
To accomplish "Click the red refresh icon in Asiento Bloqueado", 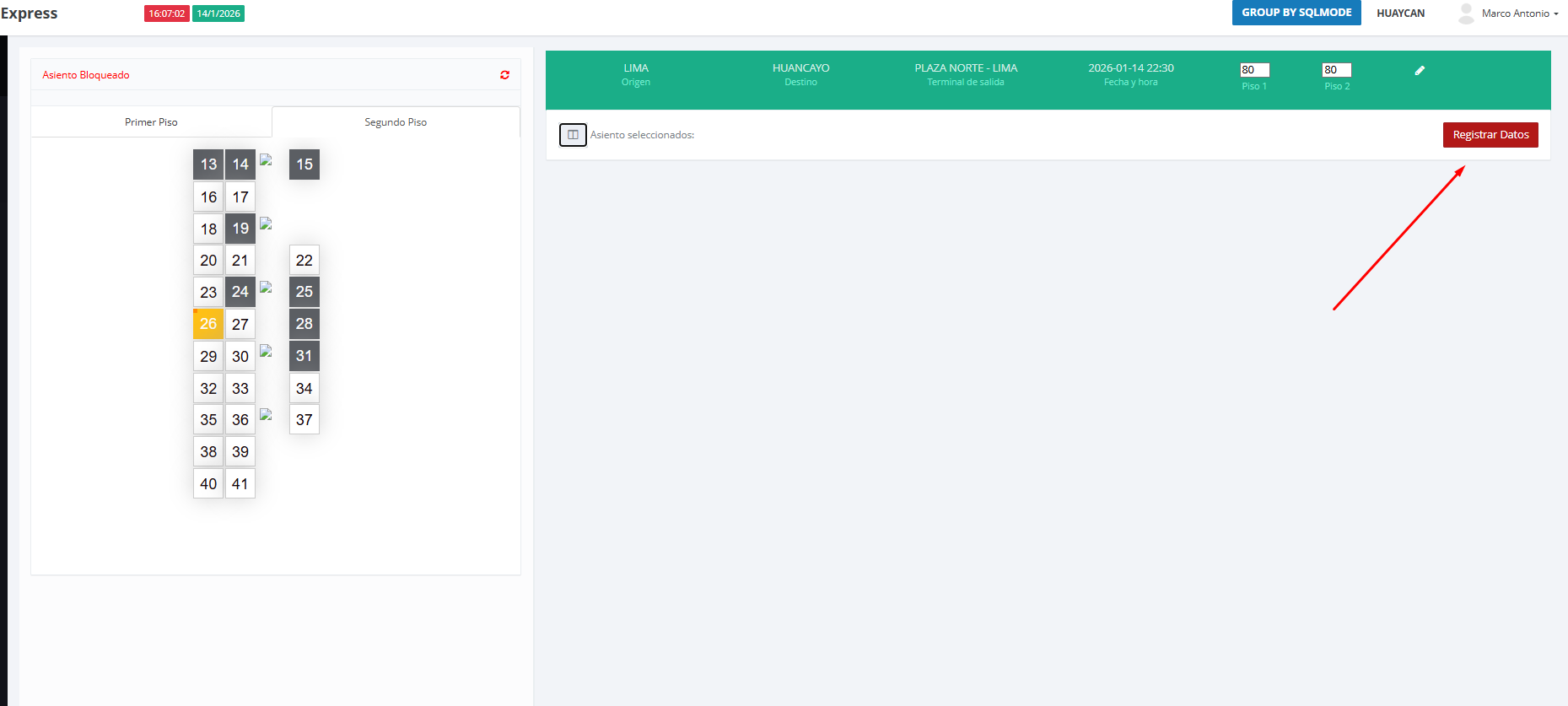I will pyautogui.click(x=504, y=75).
